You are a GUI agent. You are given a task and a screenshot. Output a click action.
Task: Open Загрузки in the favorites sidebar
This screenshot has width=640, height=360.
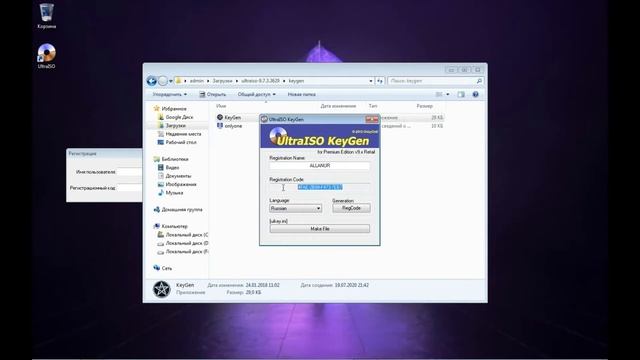pos(176,125)
